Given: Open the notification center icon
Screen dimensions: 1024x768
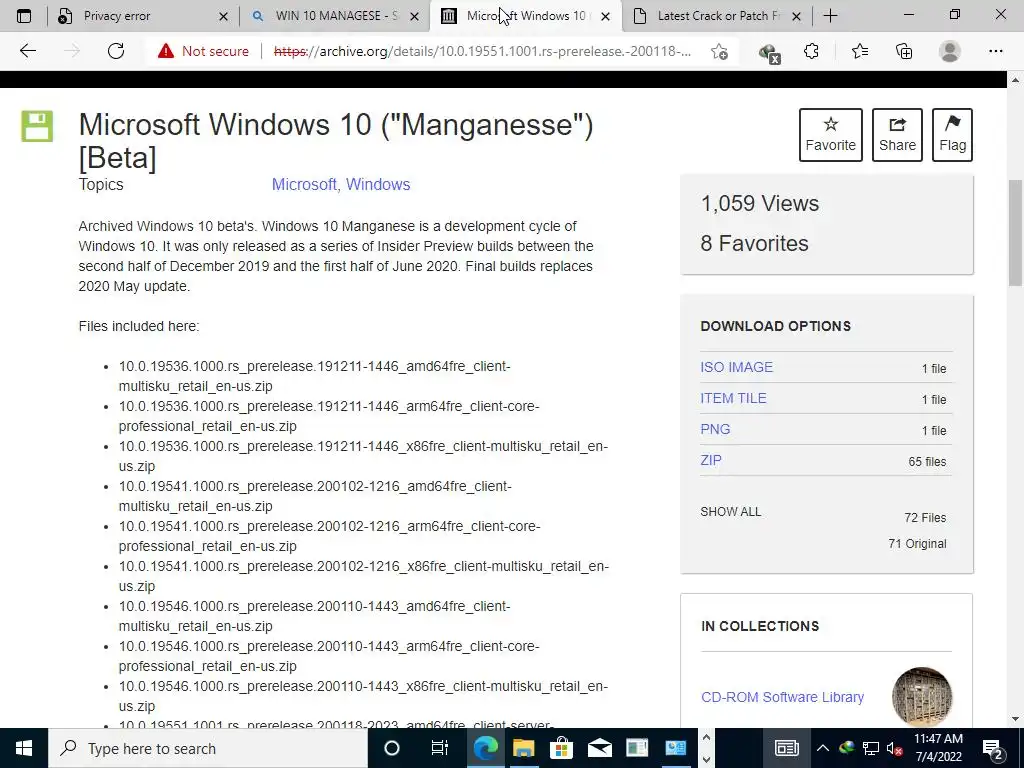Looking at the screenshot, I should click(x=992, y=748).
